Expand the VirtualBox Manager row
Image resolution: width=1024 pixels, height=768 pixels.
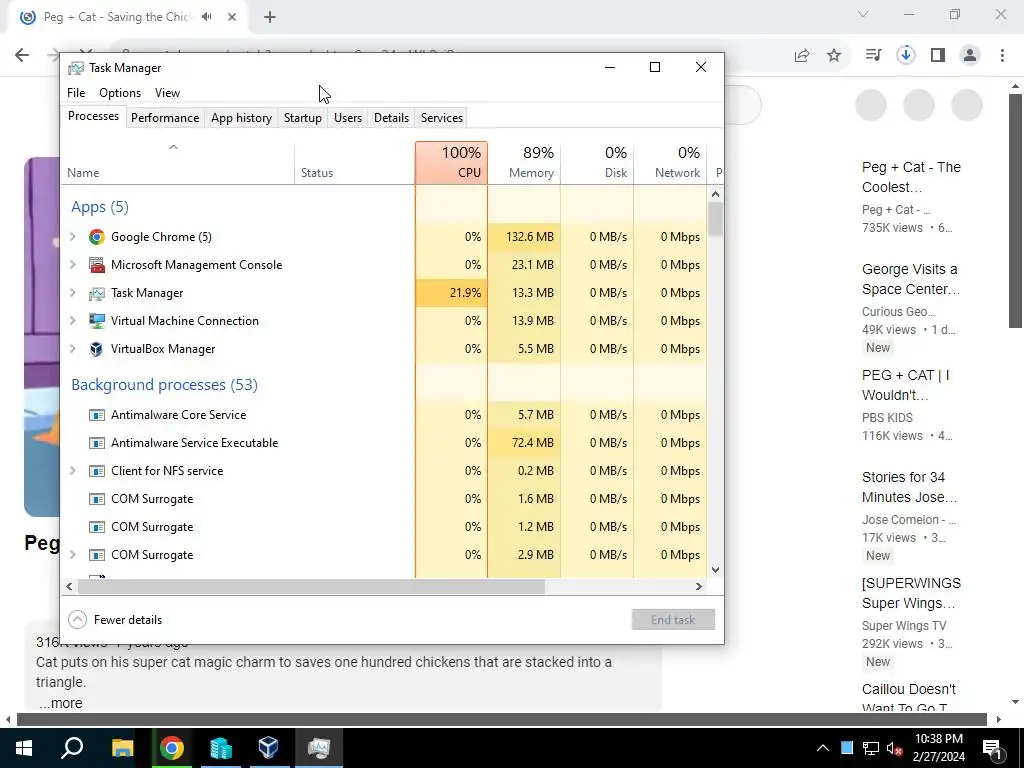72,349
